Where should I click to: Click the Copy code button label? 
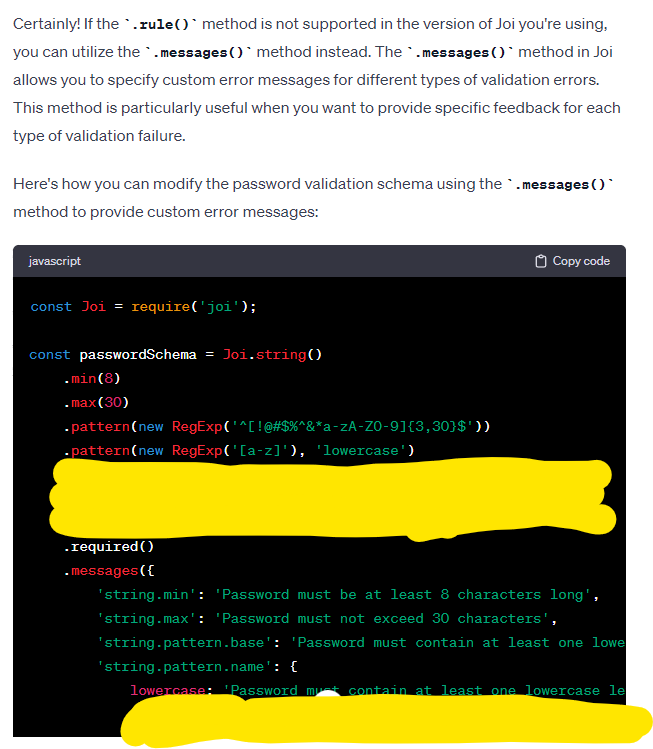(581, 261)
